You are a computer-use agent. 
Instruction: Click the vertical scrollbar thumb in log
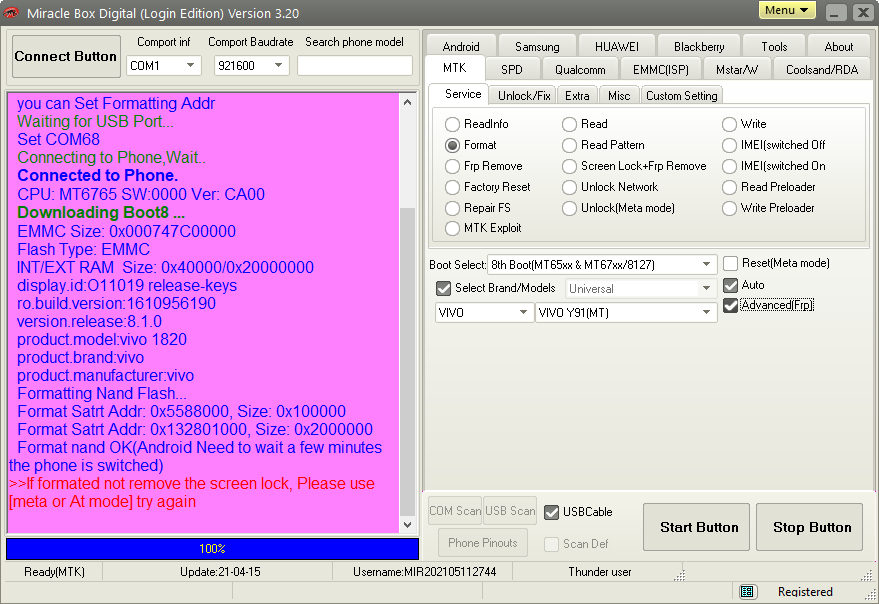(x=408, y=362)
